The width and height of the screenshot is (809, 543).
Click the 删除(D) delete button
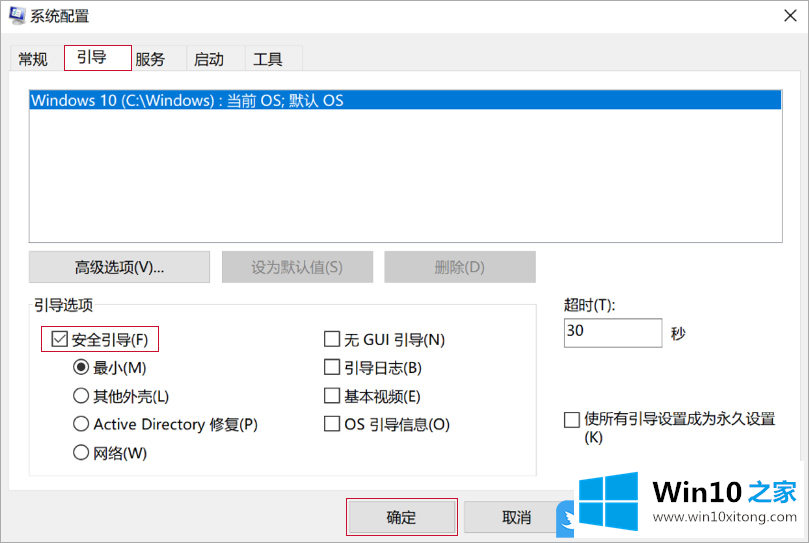click(460, 267)
